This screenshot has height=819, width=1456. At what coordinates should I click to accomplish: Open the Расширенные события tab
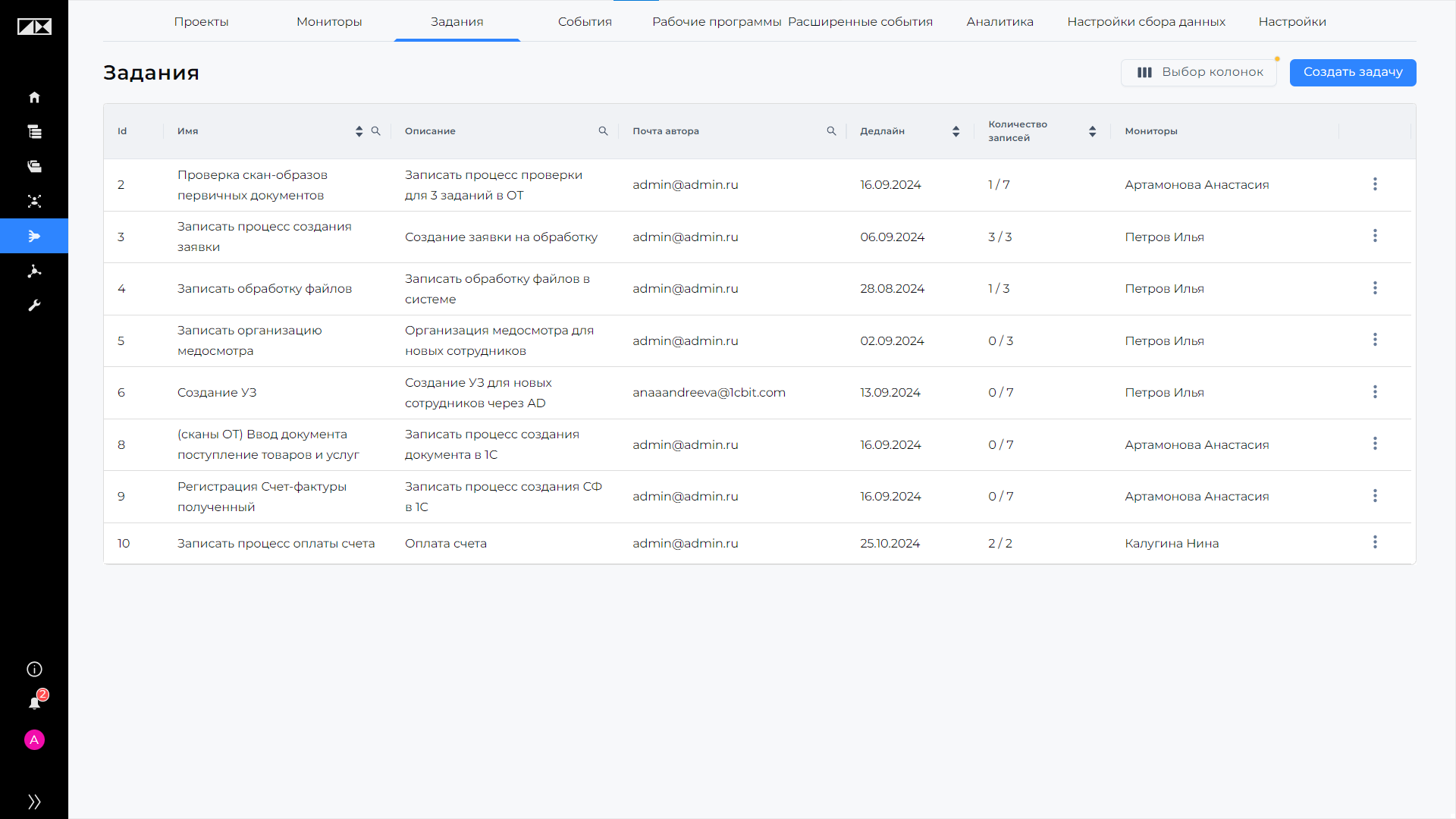click(x=860, y=21)
